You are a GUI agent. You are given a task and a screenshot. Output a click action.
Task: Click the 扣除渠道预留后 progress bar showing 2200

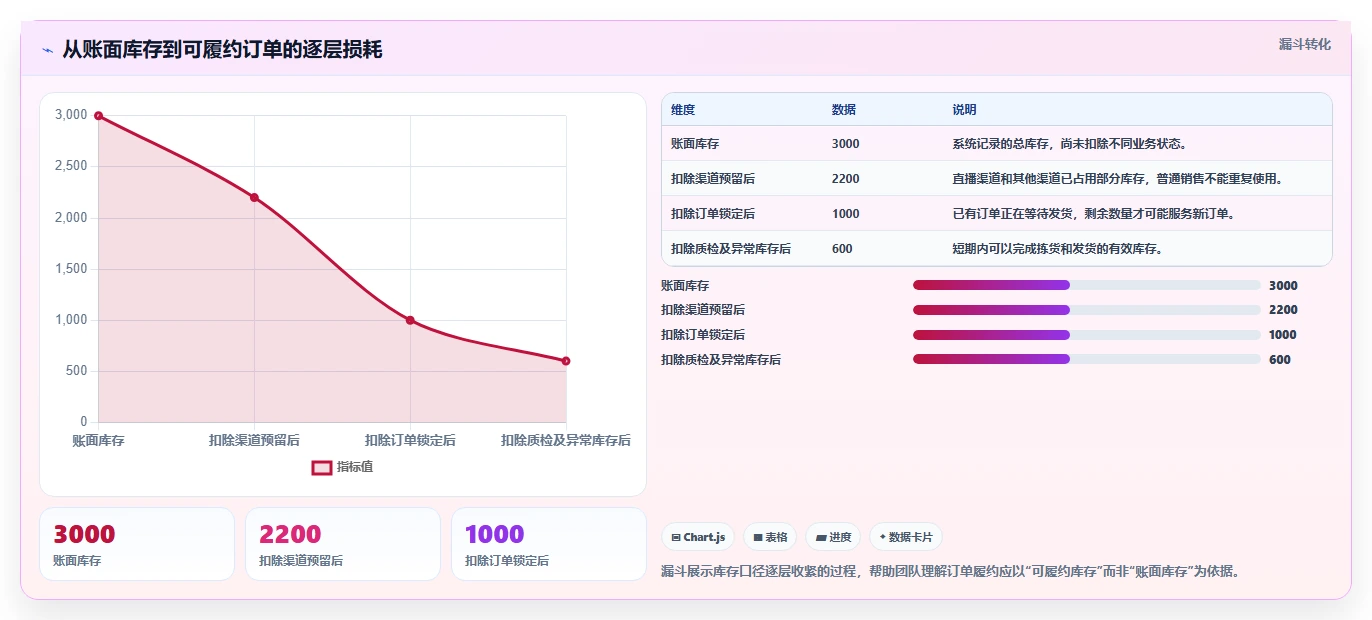(x=1086, y=310)
